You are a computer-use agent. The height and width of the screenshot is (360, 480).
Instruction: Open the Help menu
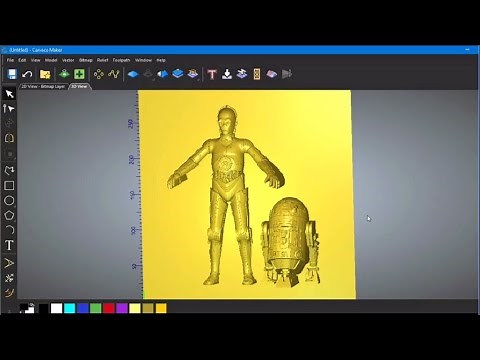click(x=161, y=60)
